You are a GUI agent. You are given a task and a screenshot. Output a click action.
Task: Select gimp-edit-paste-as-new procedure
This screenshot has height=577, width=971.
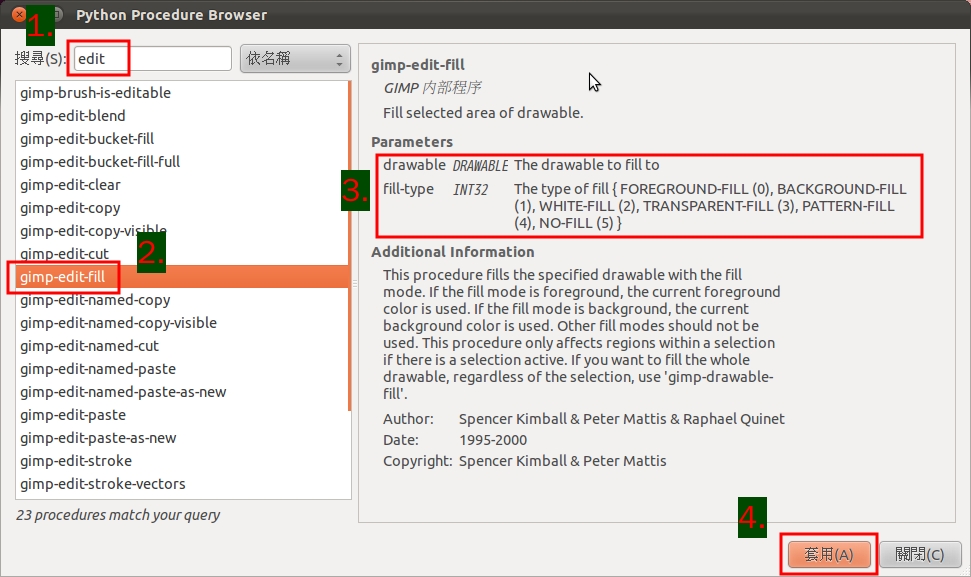(x=182, y=438)
